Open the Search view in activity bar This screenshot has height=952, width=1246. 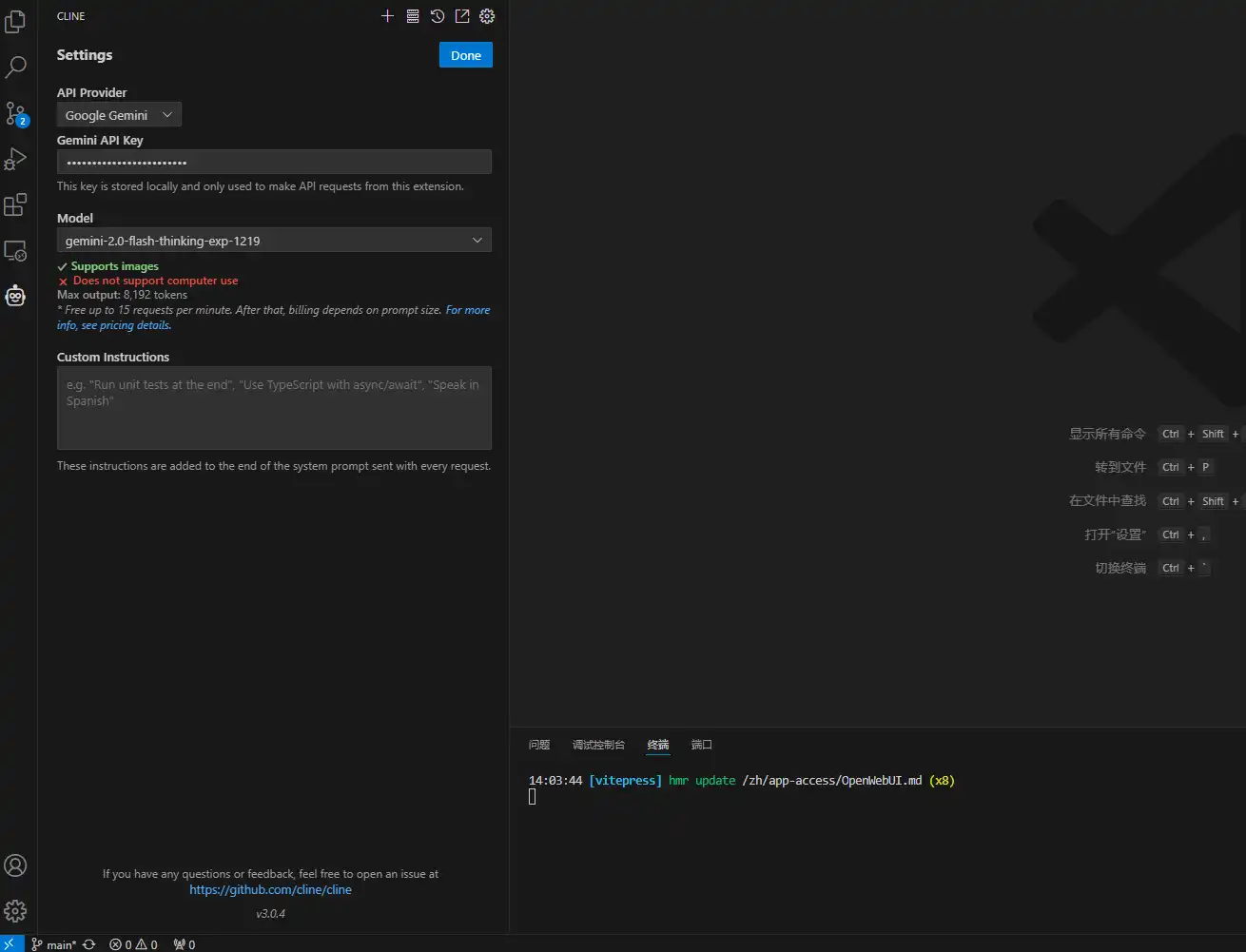click(x=15, y=68)
